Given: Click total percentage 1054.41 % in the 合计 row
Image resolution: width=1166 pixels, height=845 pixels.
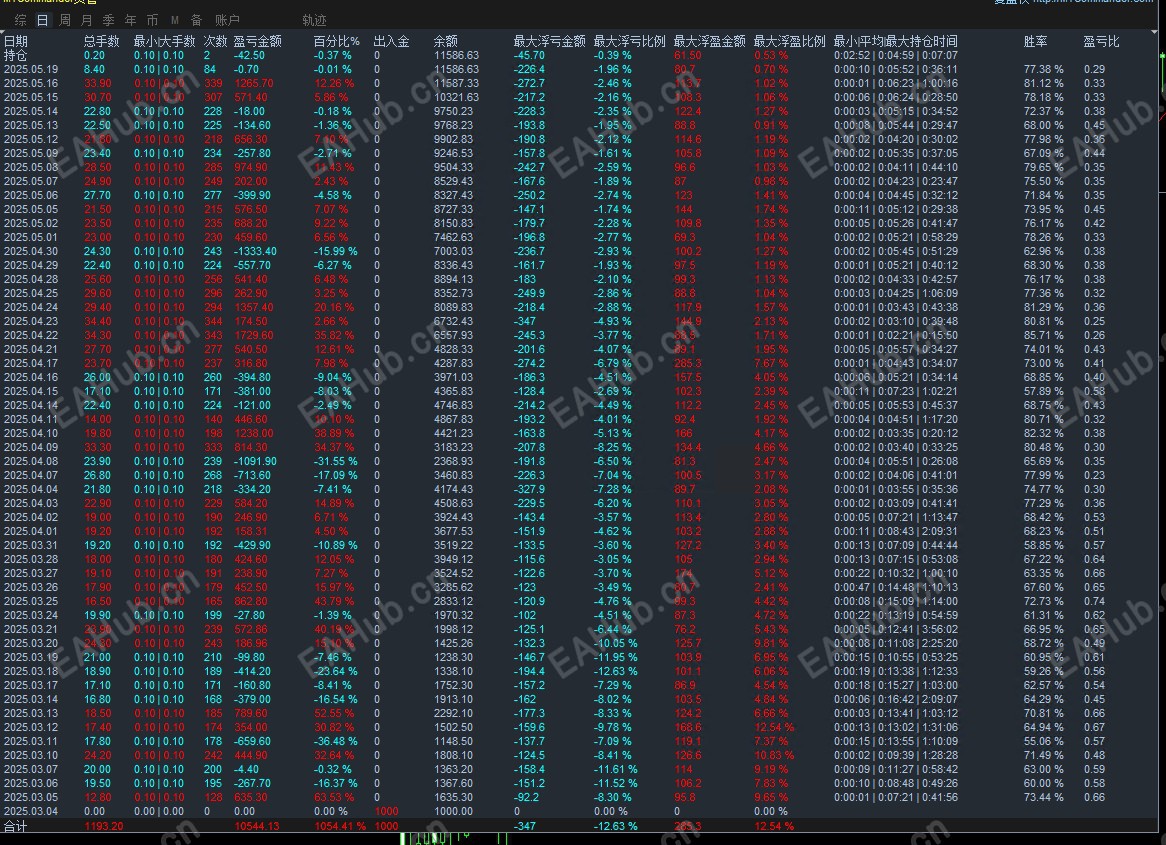Looking at the screenshot, I should (x=340, y=826).
